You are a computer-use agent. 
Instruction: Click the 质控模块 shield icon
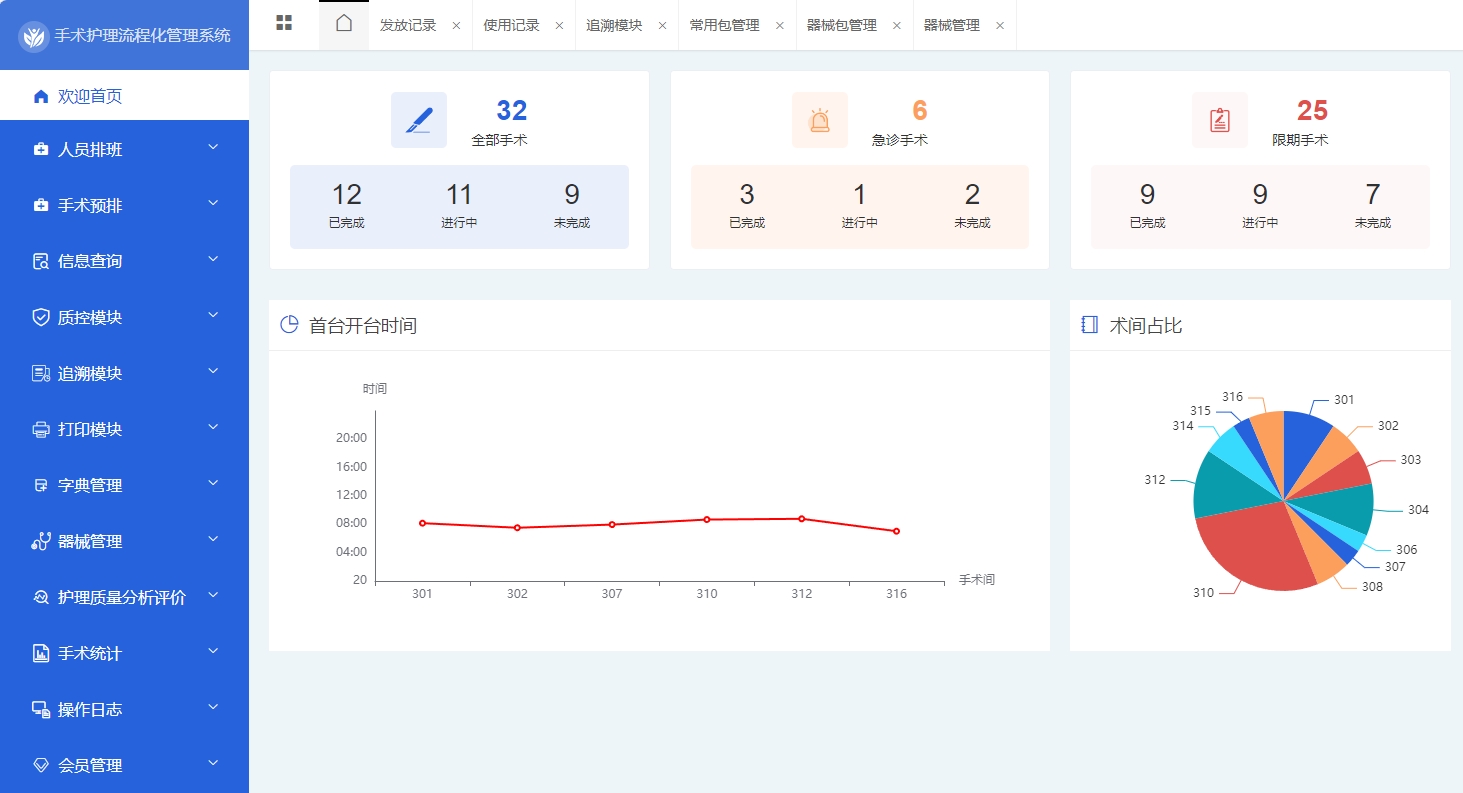coord(41,318)
